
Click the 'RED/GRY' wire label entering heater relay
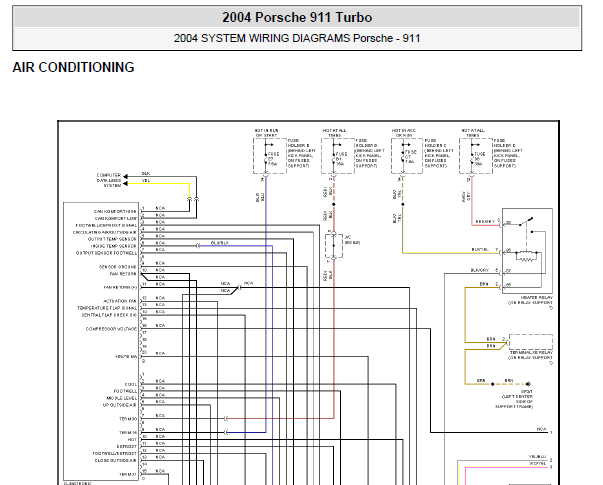[x=485, y=222]
